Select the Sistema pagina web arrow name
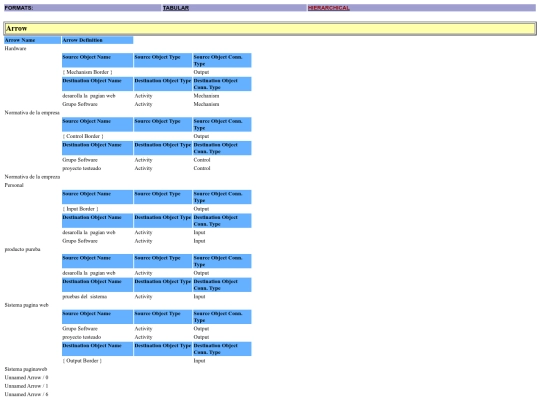Image resolution: width=540 pixels, height=405 pixels. 27,305
